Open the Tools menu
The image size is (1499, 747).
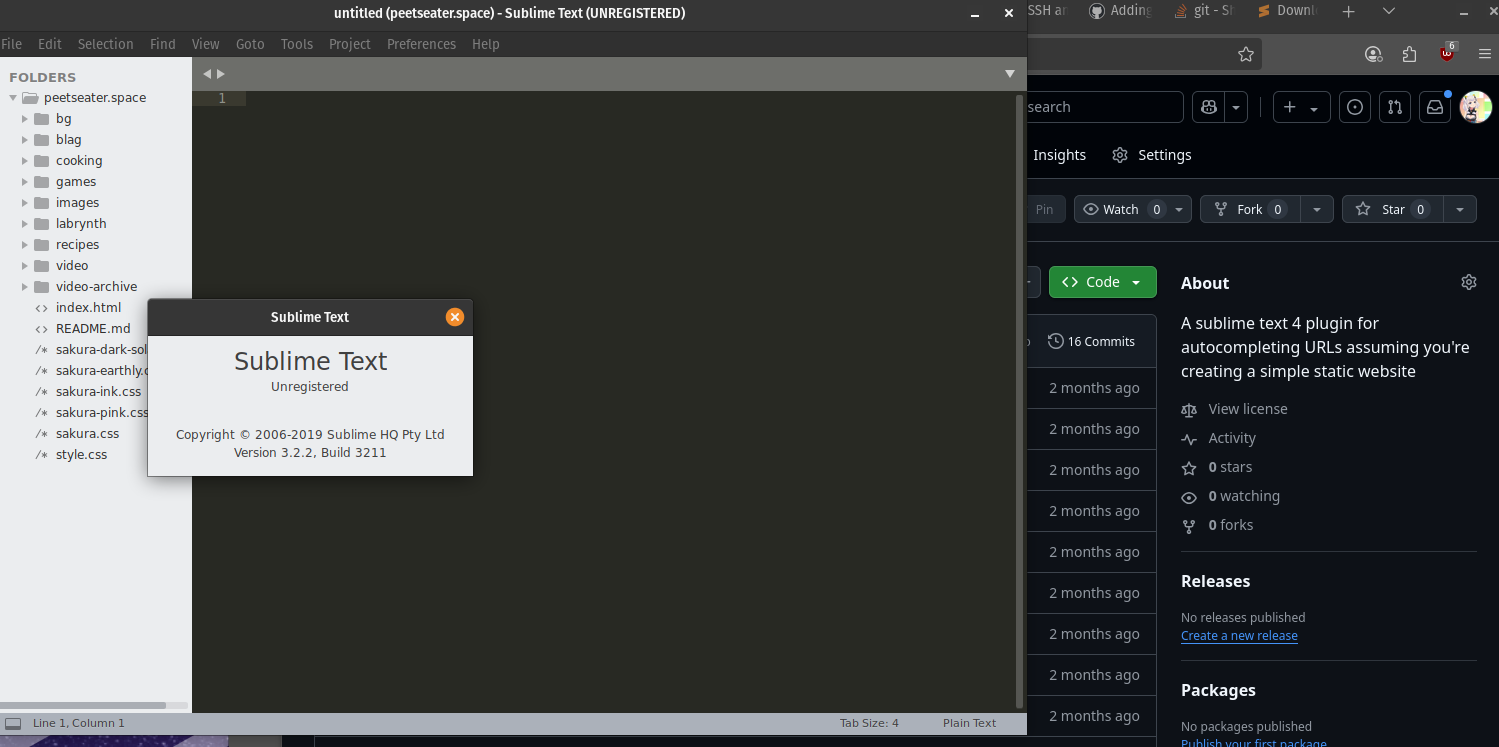(297, 44)
